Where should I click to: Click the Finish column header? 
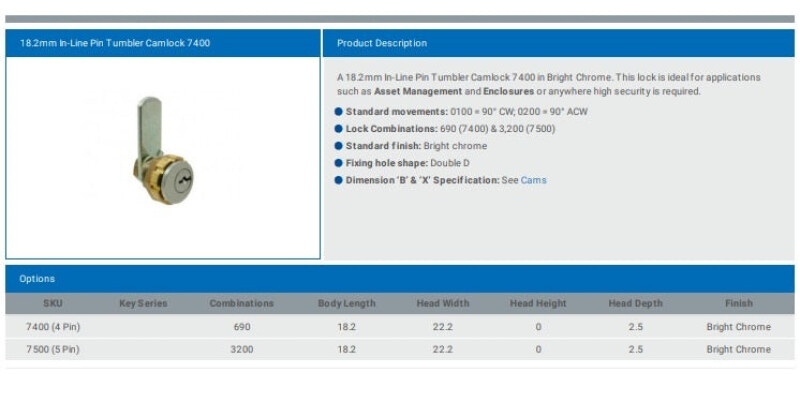pyautogui.click(x=738, y=303)
